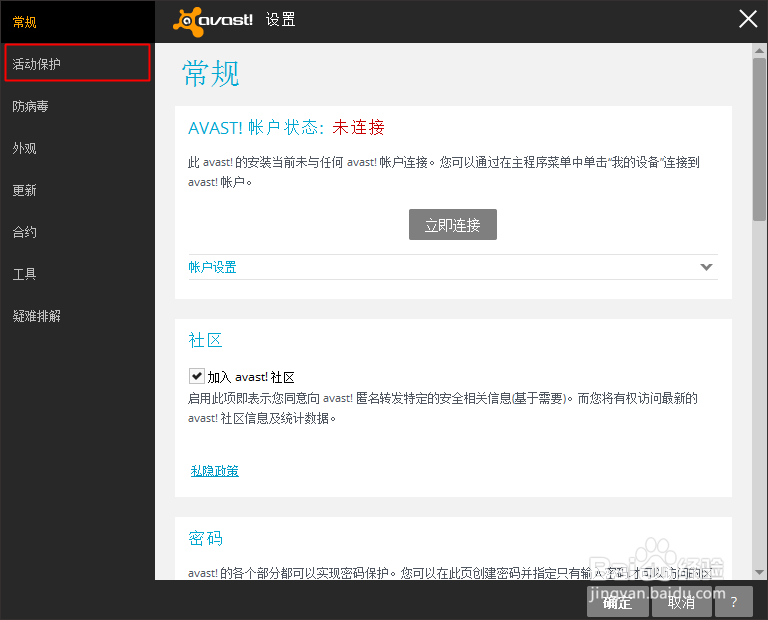Click the 帐户设置 chevron arrow

[706, 267]
